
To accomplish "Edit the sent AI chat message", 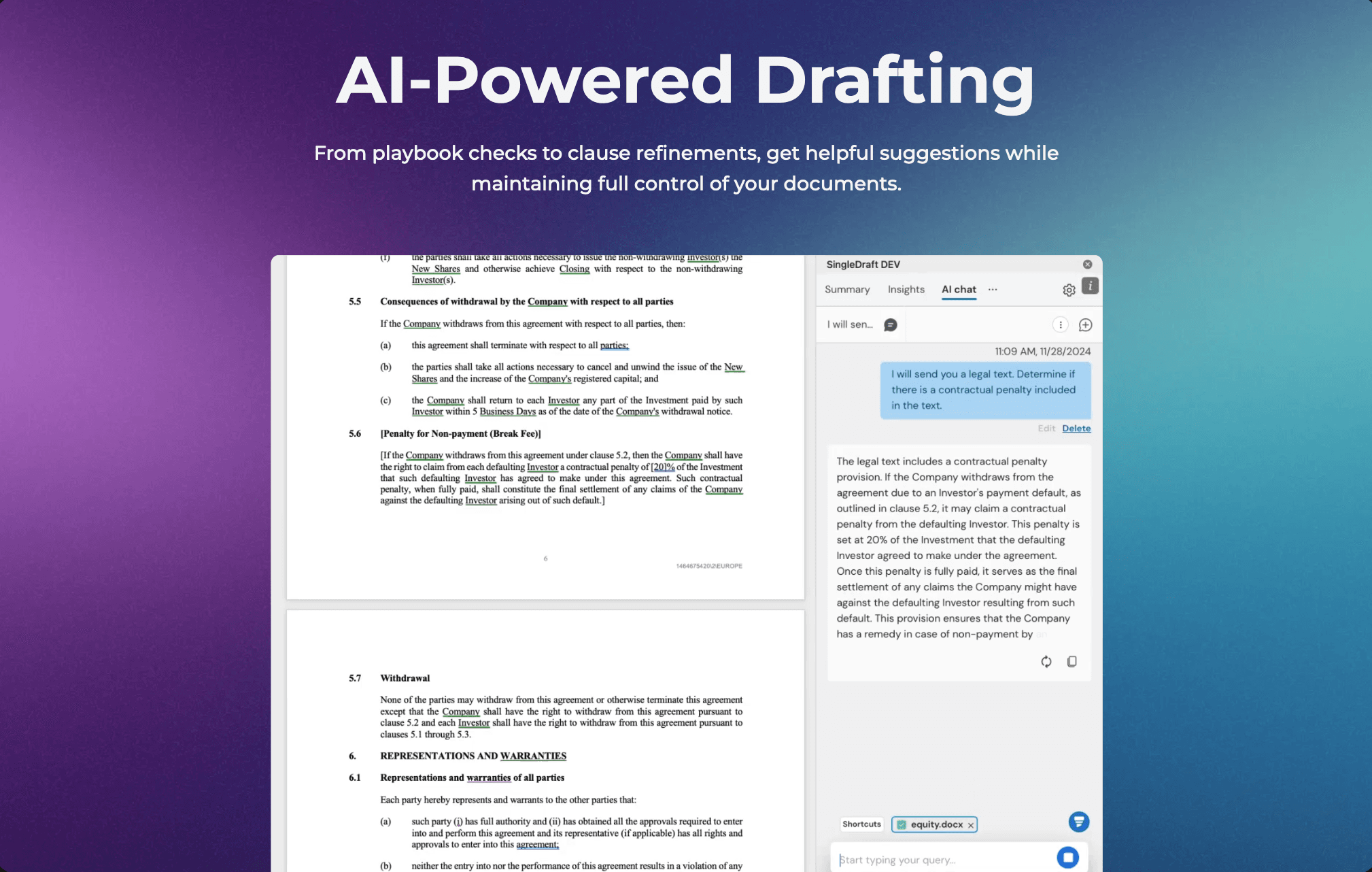I will point(1046,428).
